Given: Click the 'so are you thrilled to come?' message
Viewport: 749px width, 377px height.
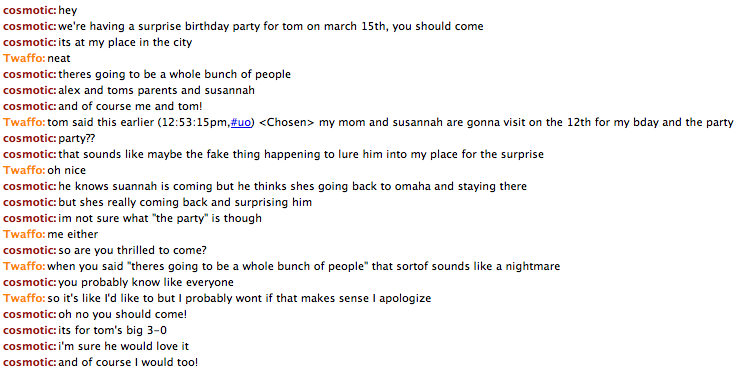Looking at the screenshot, I should 132,250.
